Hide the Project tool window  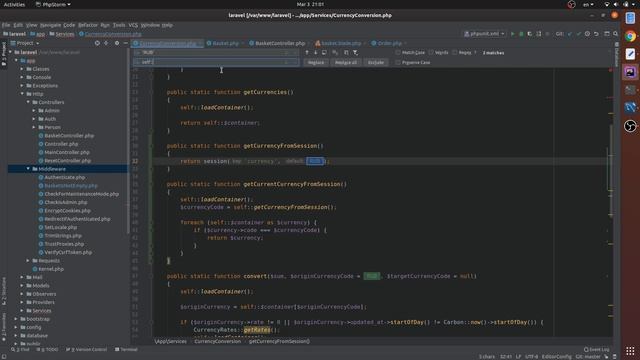[126, 43]
